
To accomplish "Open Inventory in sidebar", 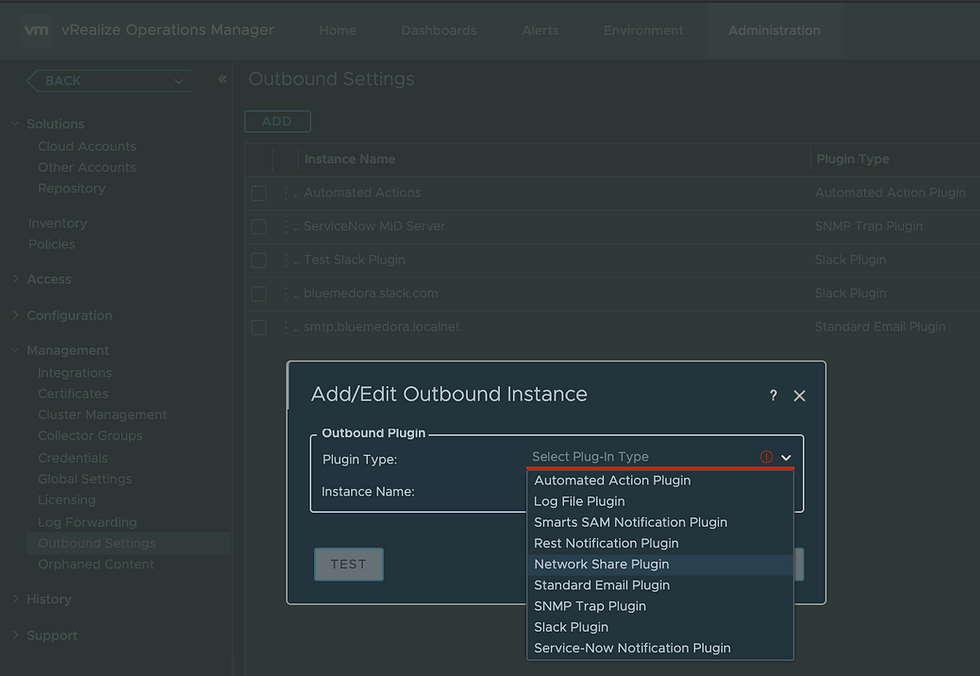I will click(58, 223).
